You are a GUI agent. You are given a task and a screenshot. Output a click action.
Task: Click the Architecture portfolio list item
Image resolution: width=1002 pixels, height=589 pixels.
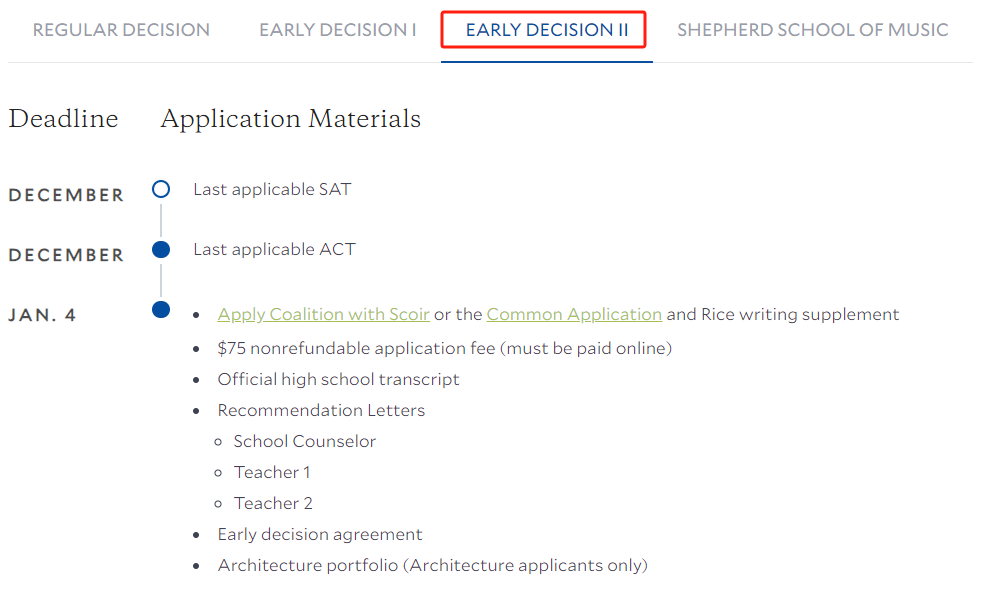pos(433,565)
